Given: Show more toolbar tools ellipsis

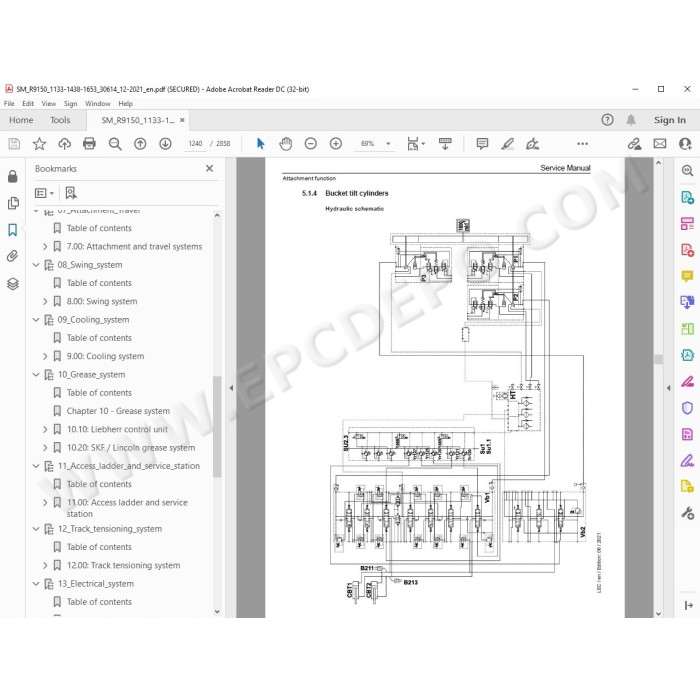Looking at the screenshot, I should pyautogui.click(x=583, y=144).
